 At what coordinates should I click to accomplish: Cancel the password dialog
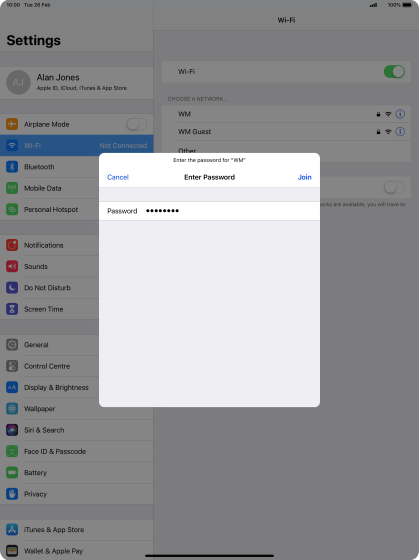pyautogui.click(x=118, y=177)
